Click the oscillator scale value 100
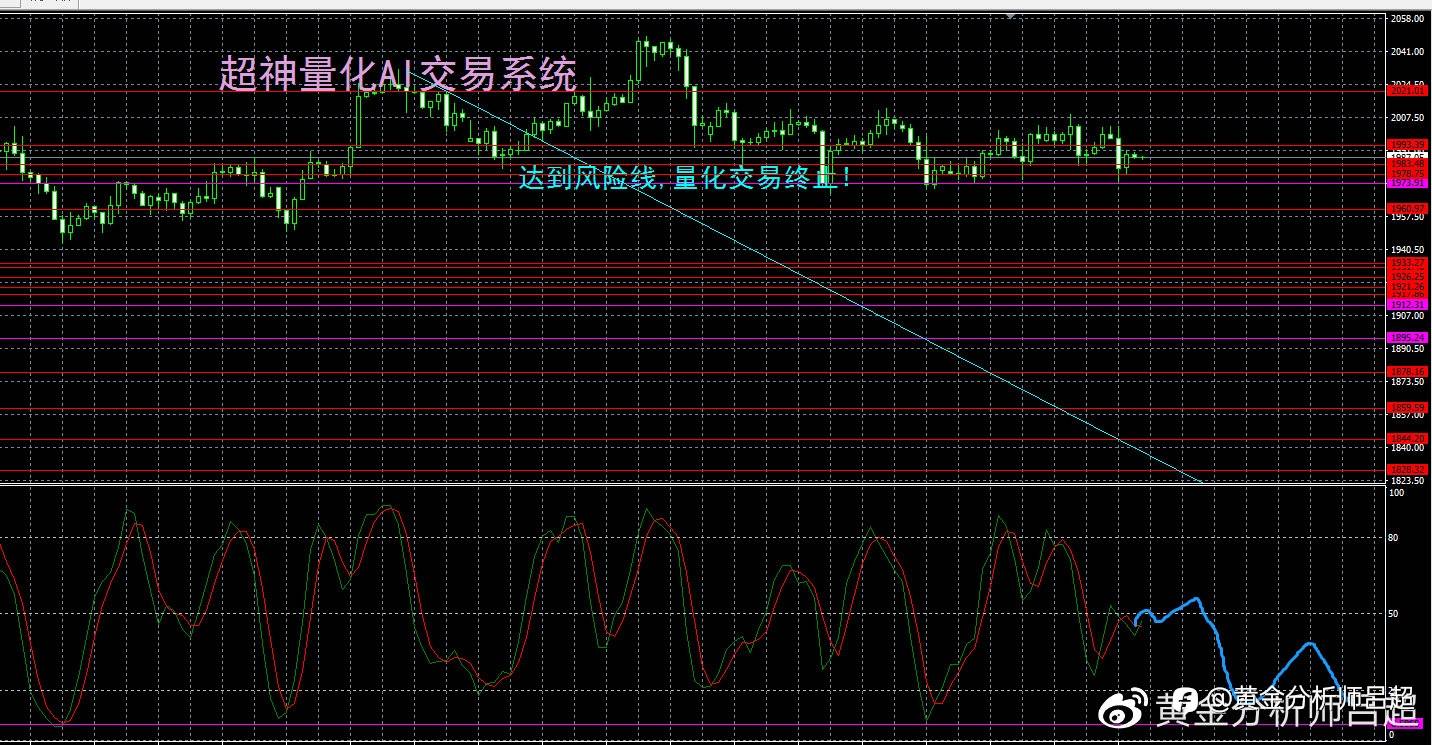 (x=1395, y=493)
